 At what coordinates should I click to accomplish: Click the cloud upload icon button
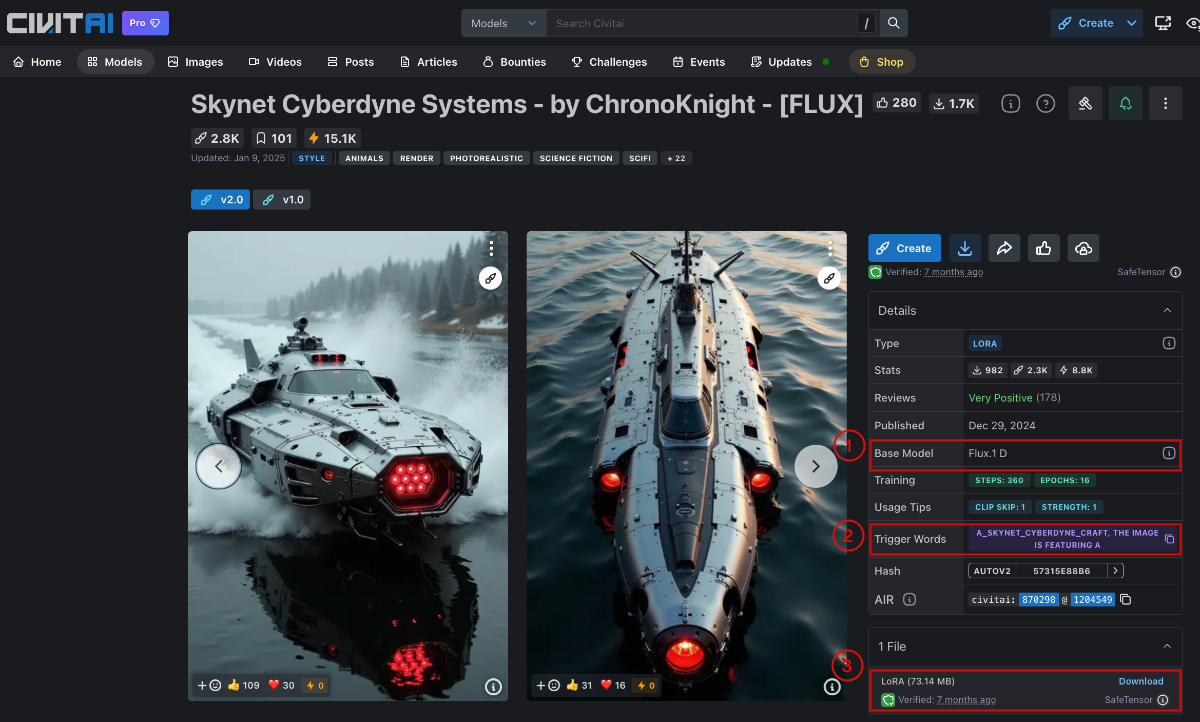pyautogui.click(x=1084, y=248)
